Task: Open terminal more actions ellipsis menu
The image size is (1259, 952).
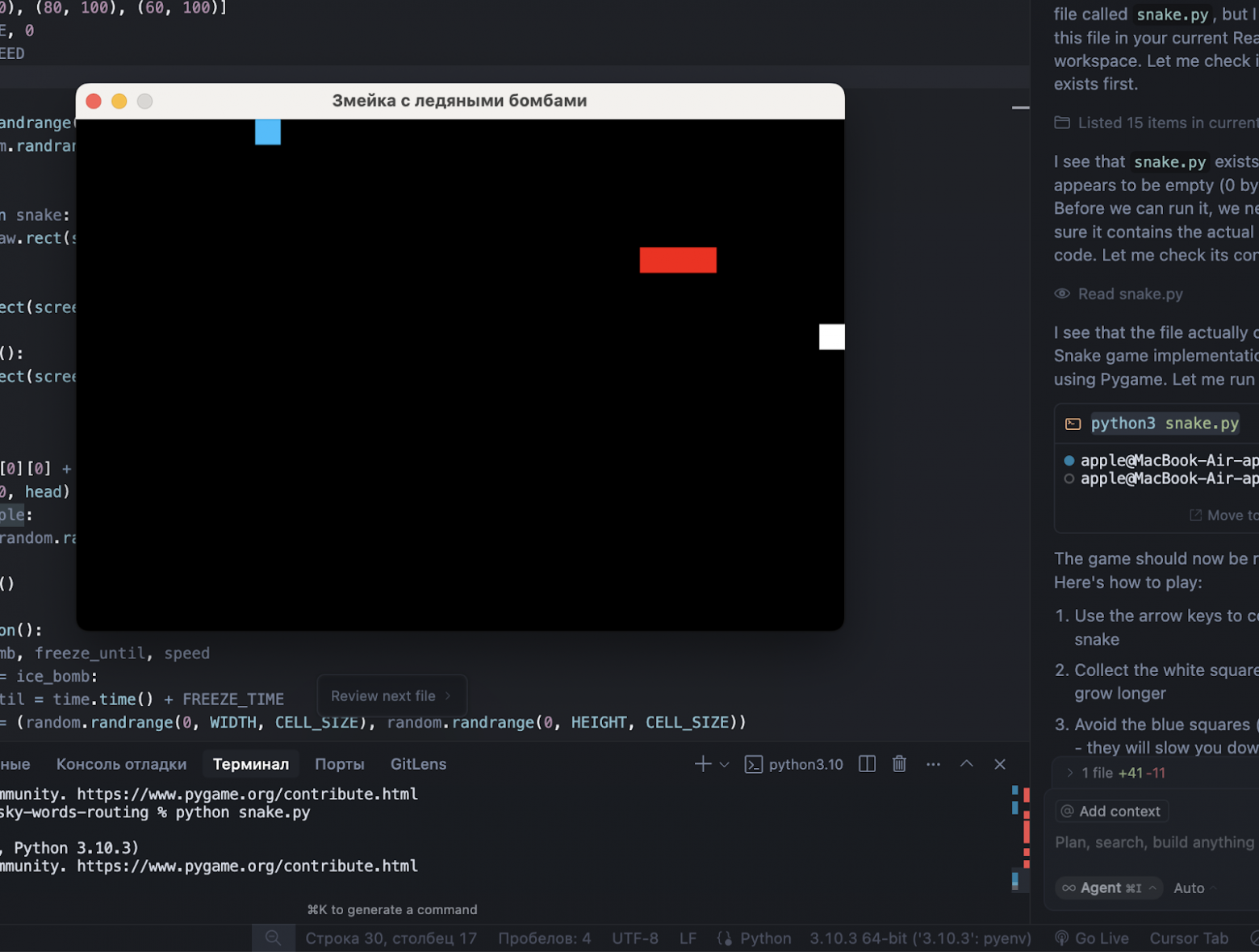Action: point(933,764)
